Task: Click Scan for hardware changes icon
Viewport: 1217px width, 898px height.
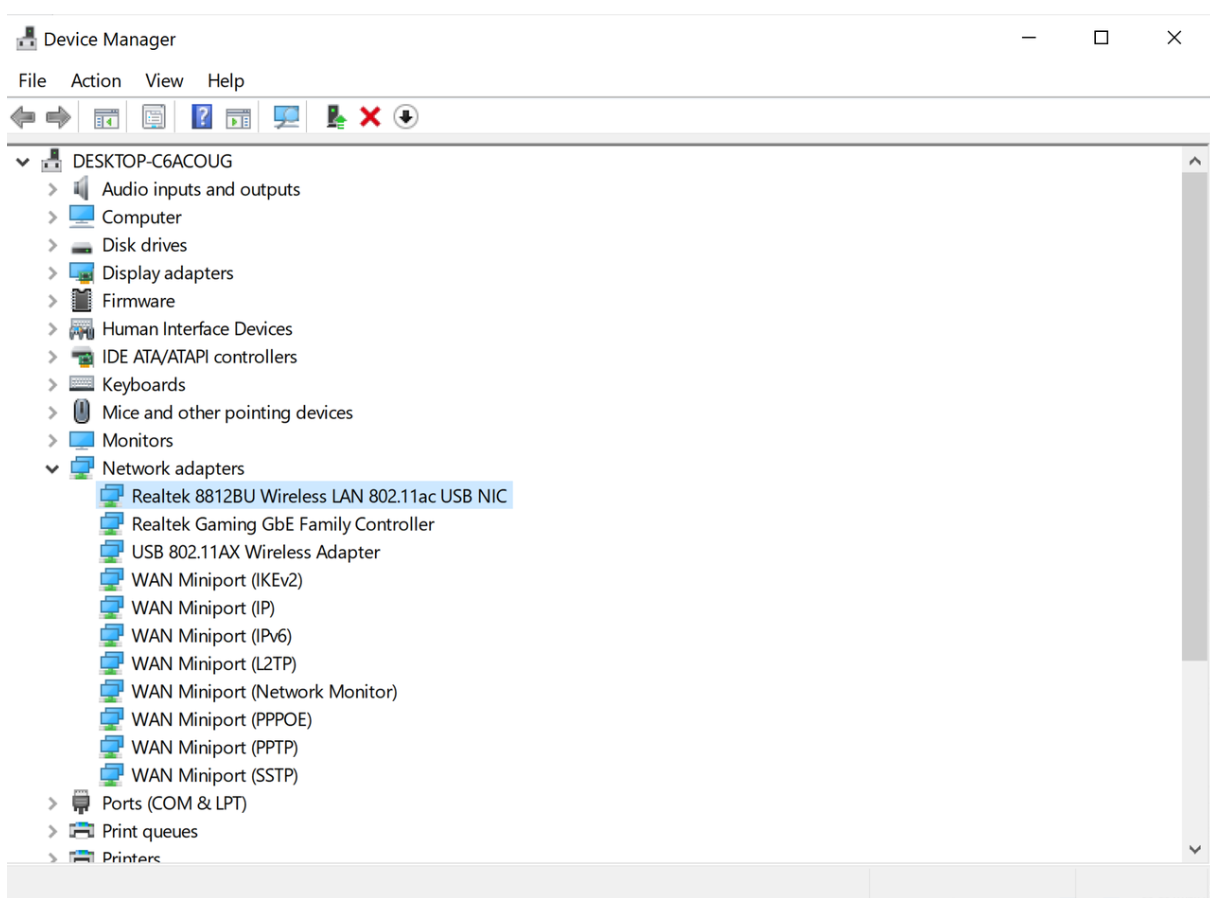Action: [287, 118]
